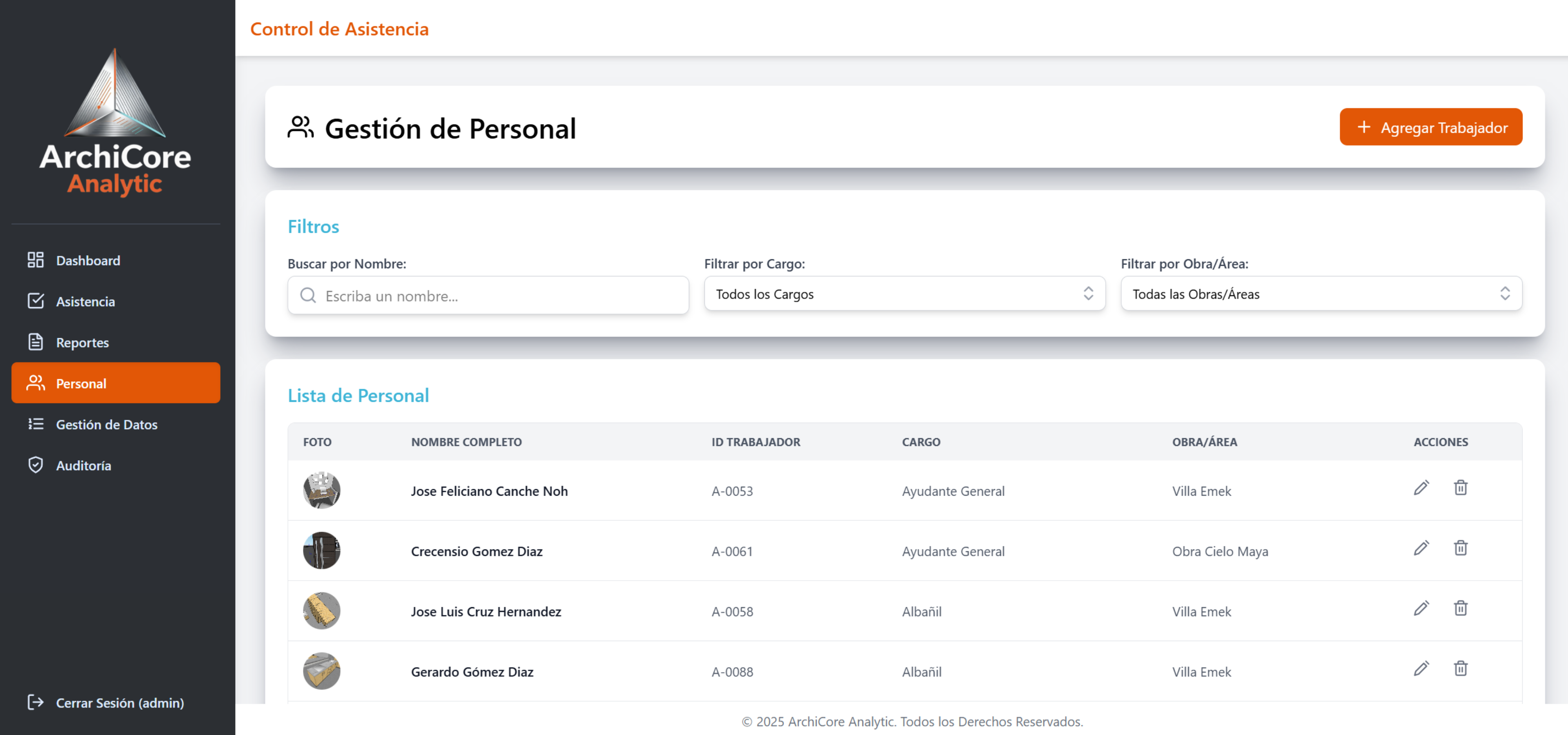1568x735 pixels.
Task: Edit Gerardo Gómez Diaz using pencil icon
Action: 1421,669
